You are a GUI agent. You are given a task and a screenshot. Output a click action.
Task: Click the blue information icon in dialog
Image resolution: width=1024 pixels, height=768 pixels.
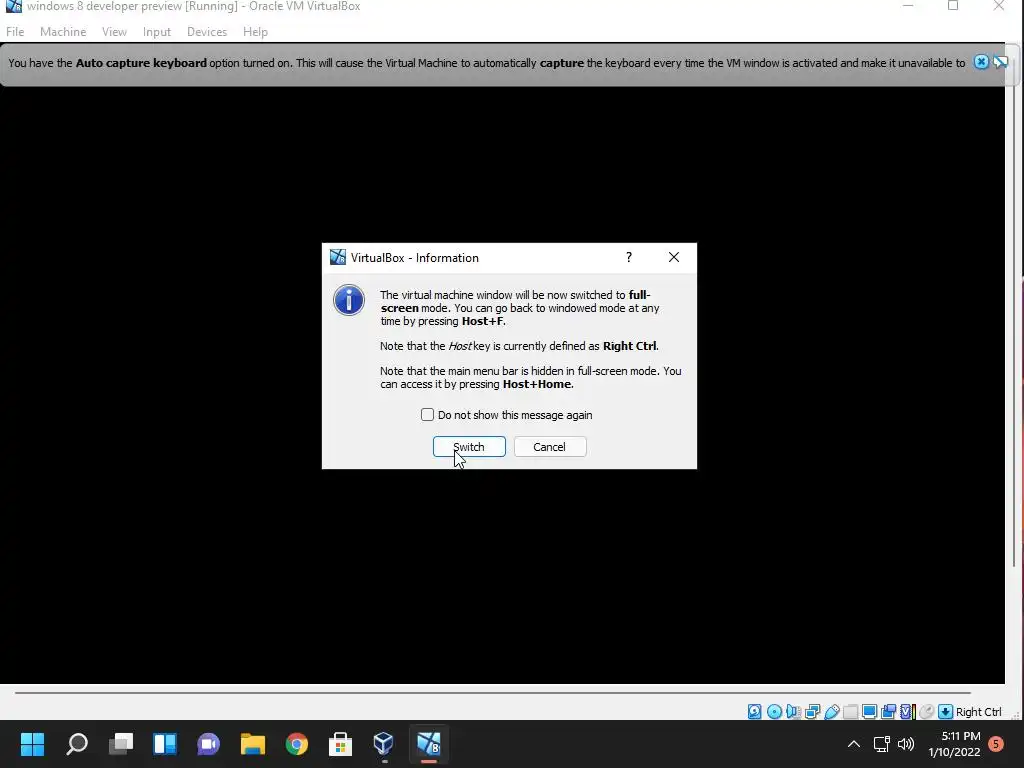(349, 300)
